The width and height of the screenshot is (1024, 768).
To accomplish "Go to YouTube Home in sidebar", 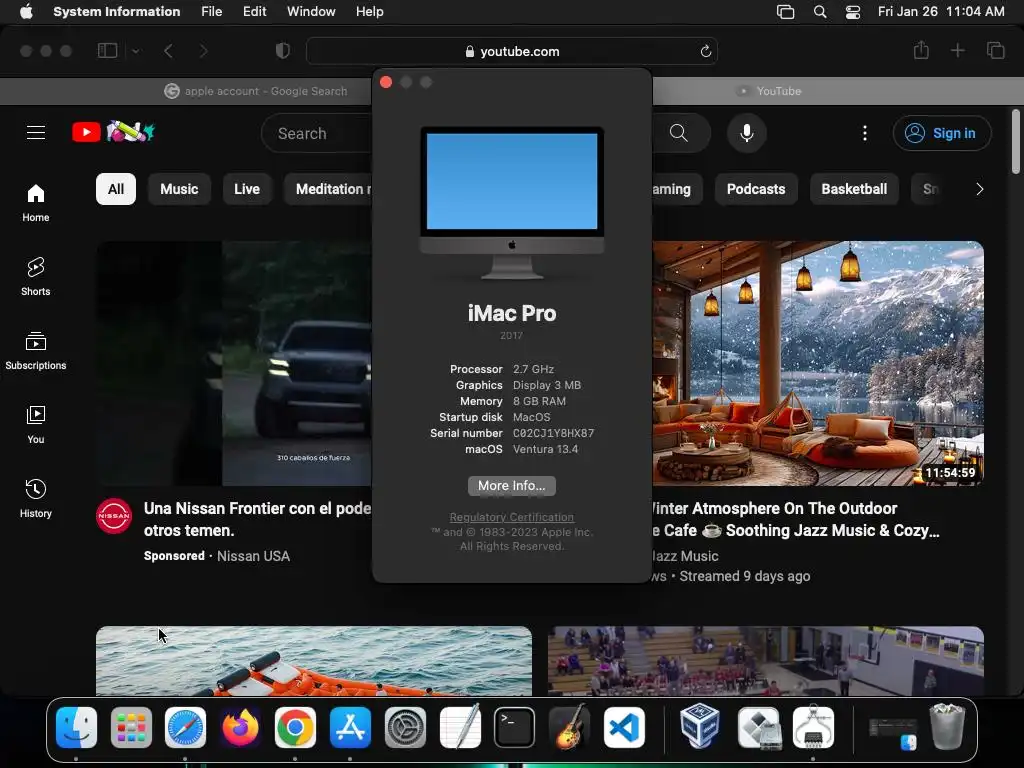I will tap(36, 202).
